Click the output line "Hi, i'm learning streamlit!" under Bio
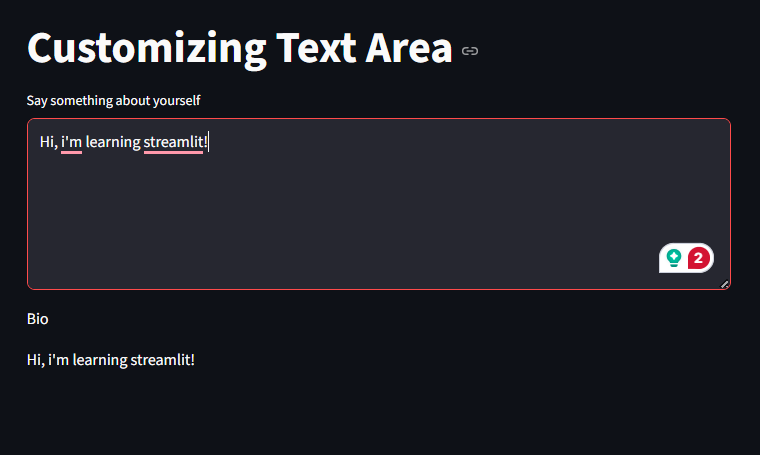Screen dimensions: 760x455 tap(111, 360)
